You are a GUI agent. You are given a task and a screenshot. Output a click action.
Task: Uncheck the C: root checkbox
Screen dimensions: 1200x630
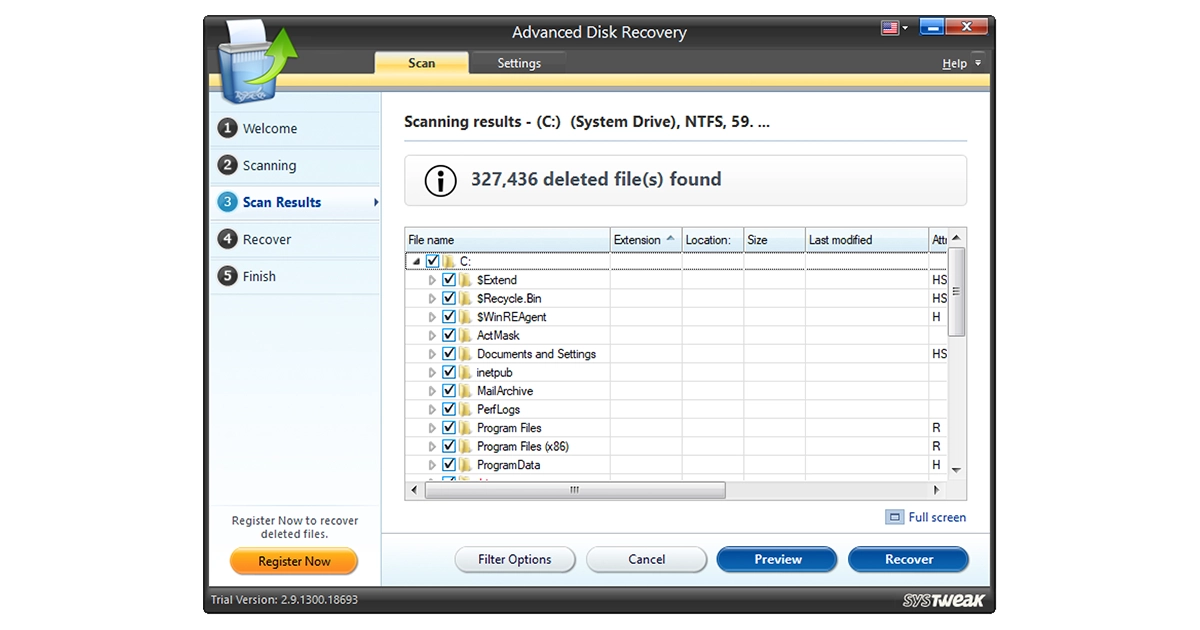(x=432, y=261)
